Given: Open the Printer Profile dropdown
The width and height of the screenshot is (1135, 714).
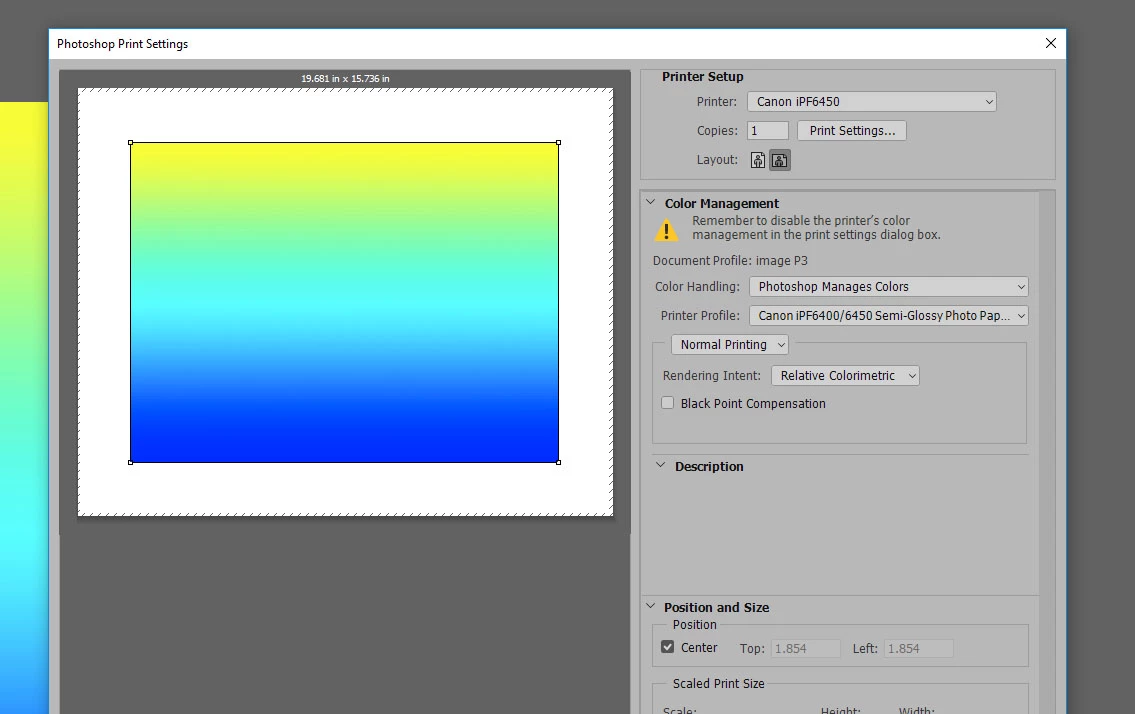Looking at the screenshot, I should point(888,316).
